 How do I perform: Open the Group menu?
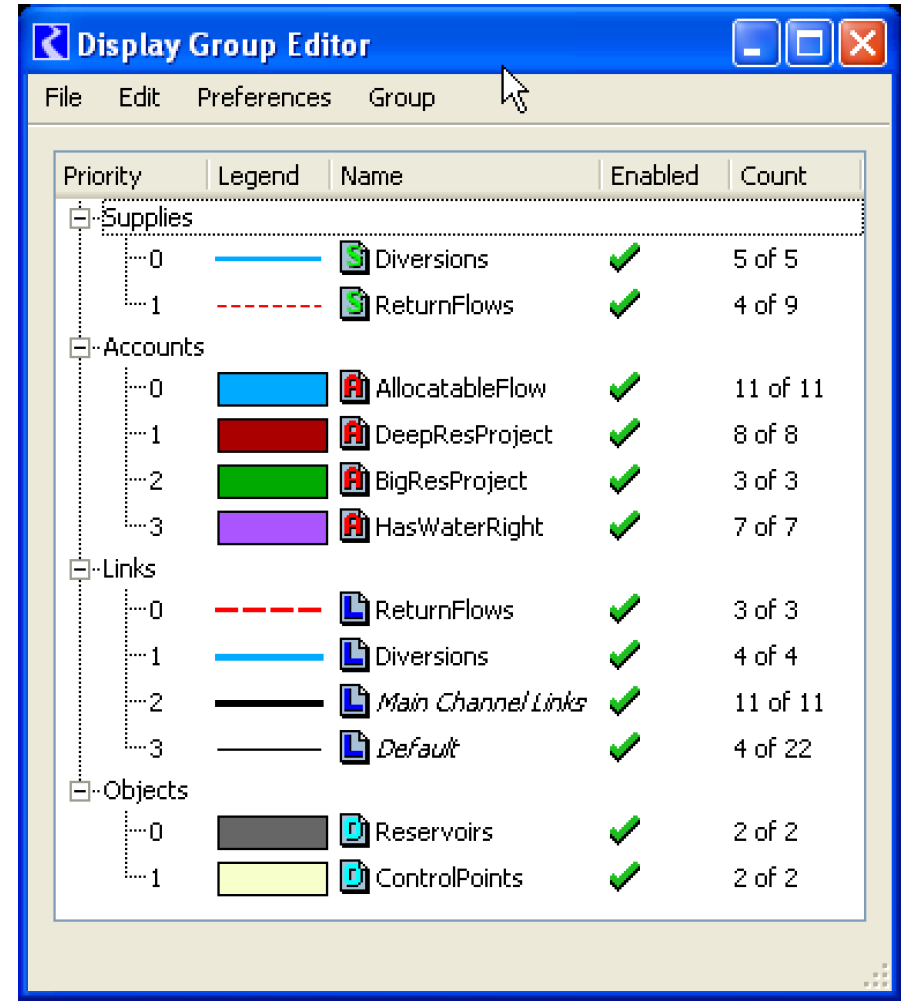[401, 98]
